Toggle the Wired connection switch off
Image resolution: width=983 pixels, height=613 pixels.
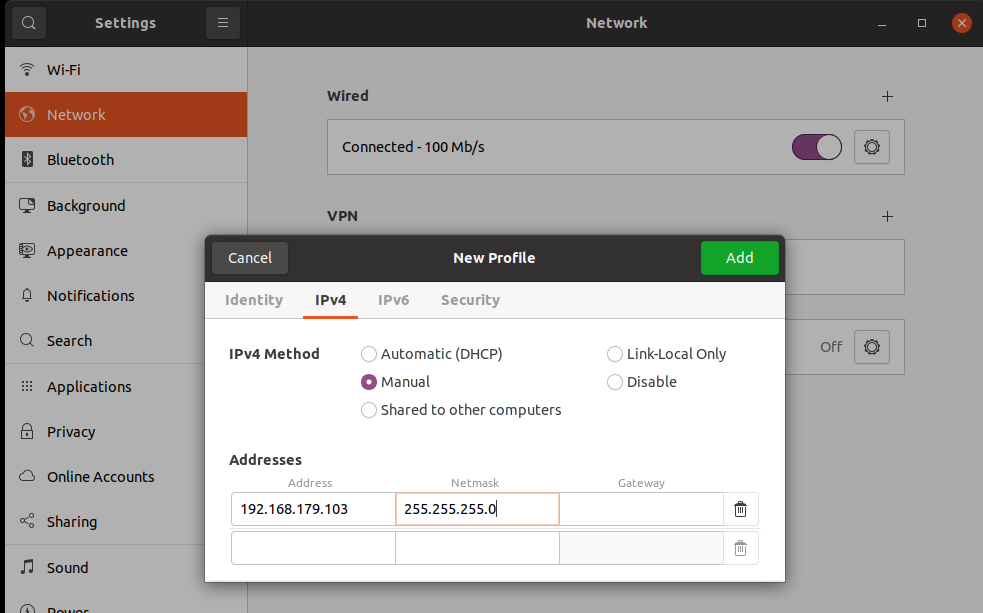pos(817,147)
